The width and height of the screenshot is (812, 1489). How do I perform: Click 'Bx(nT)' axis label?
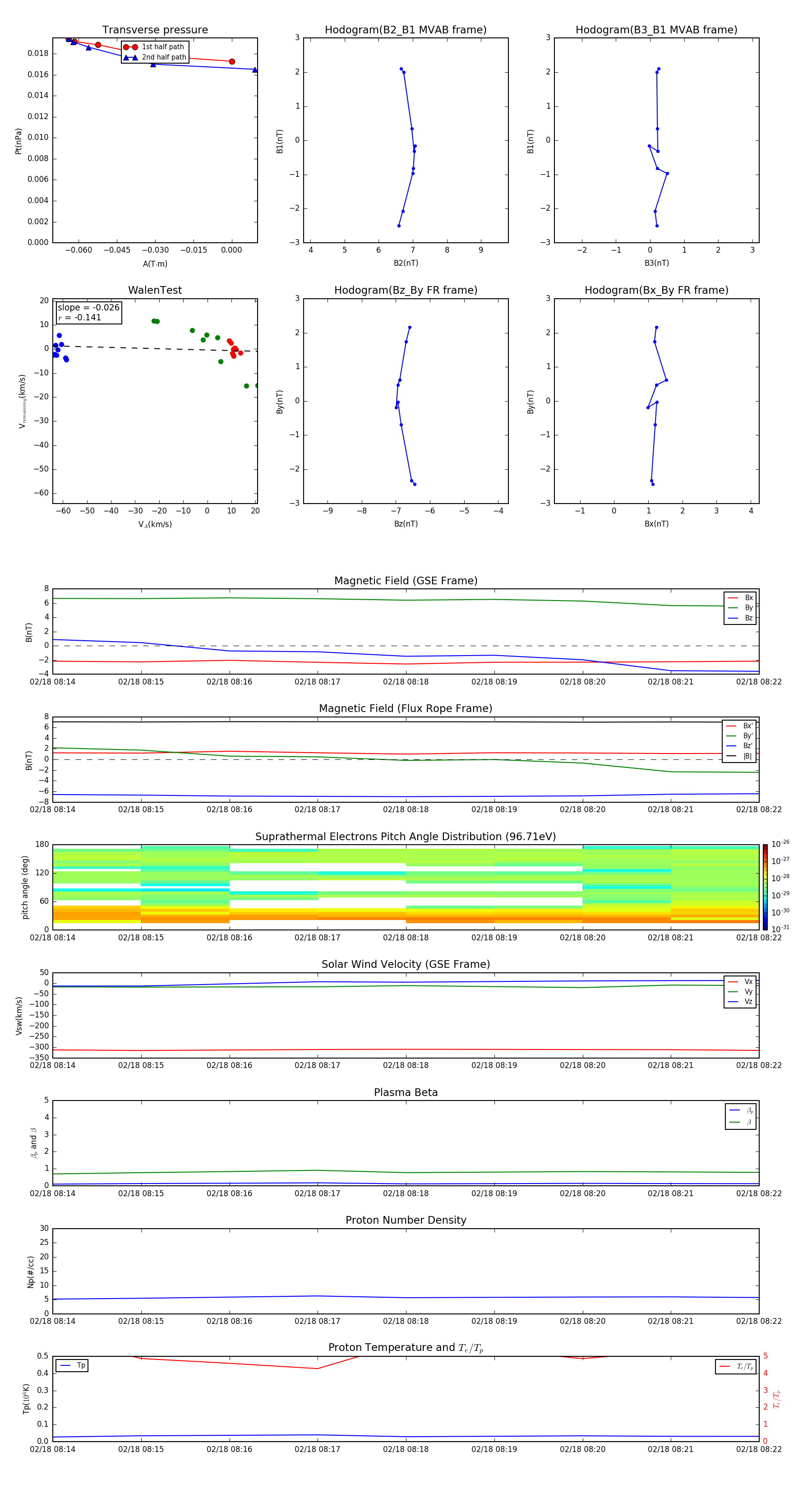[656, 524]
